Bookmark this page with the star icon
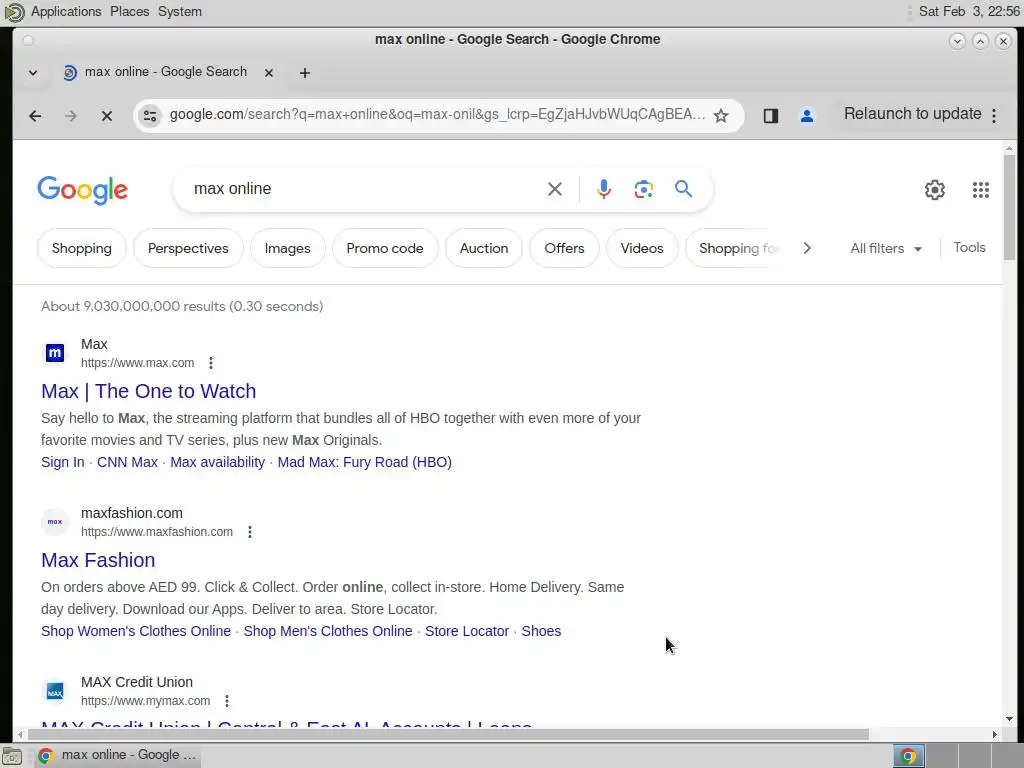 tap(721, 116)
